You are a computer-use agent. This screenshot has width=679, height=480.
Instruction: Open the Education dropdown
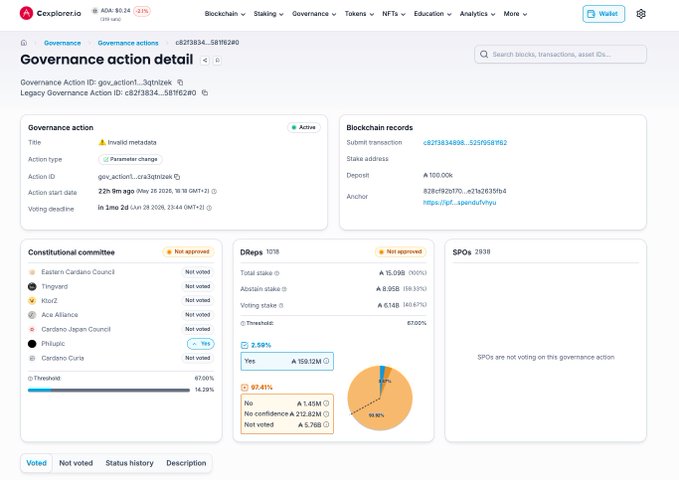pyautogui.click(x=433, y=14)
